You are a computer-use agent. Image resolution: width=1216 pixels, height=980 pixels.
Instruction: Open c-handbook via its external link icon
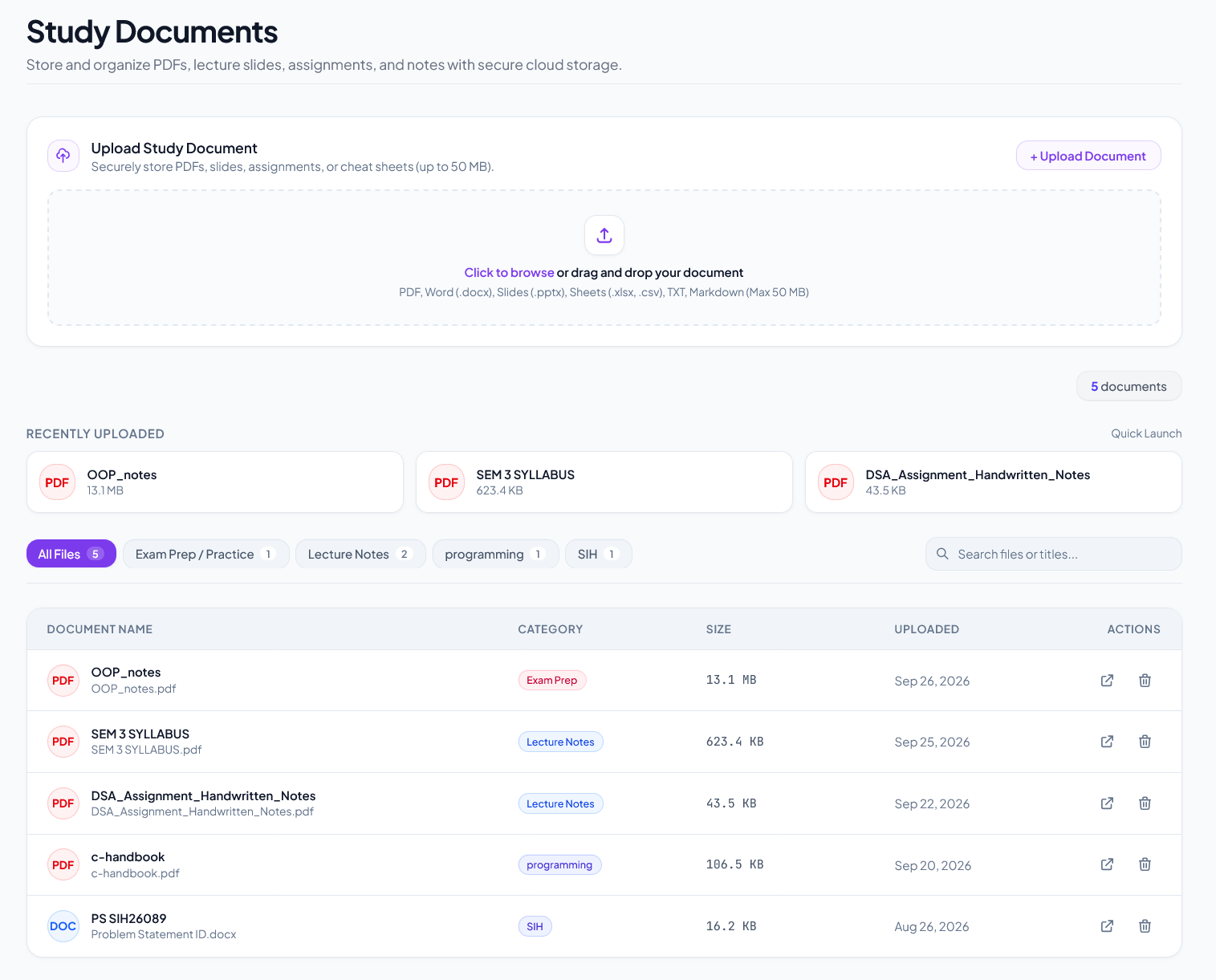tap(1107, 864)
